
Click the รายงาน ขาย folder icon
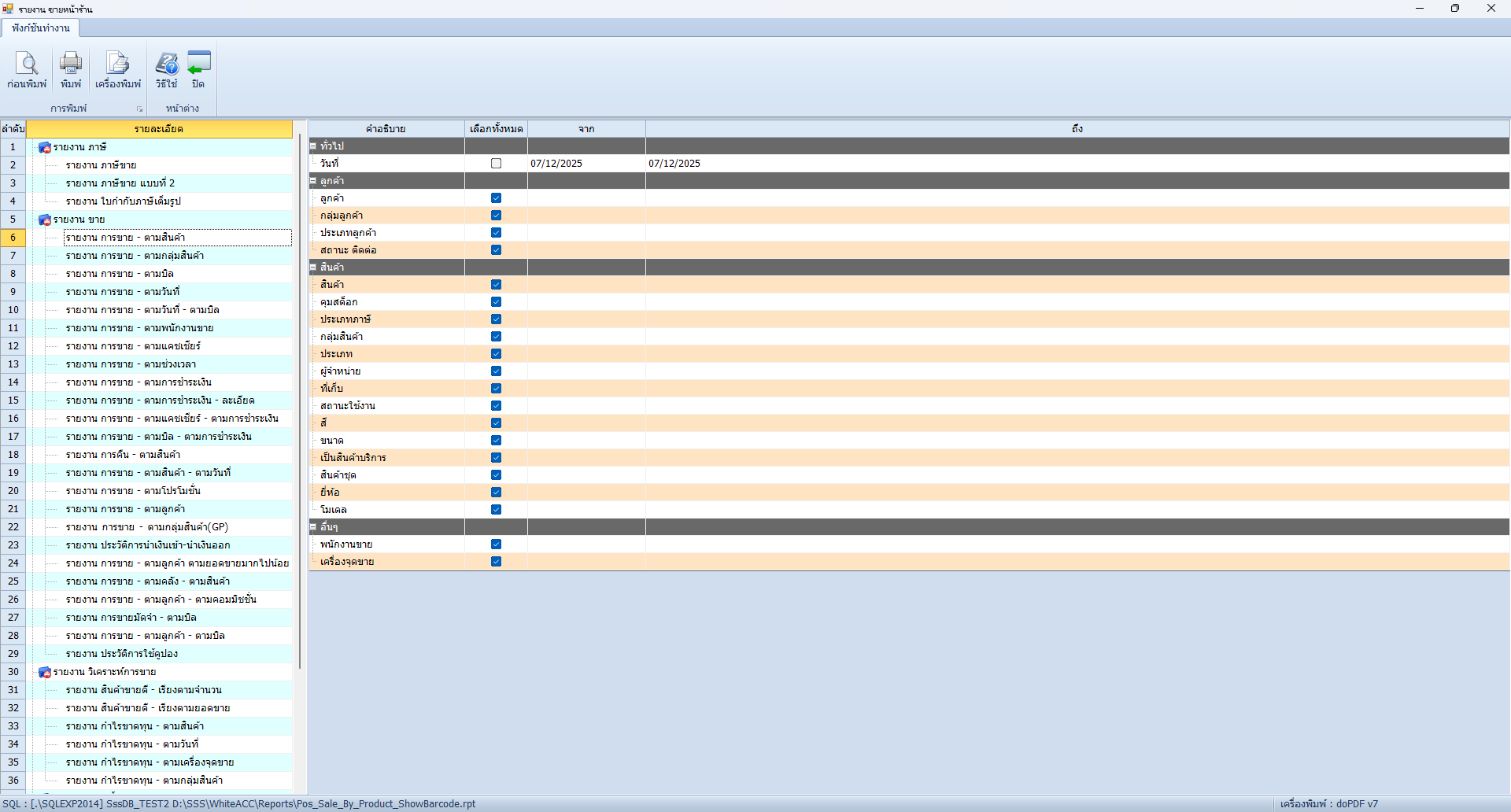(45, 220)
